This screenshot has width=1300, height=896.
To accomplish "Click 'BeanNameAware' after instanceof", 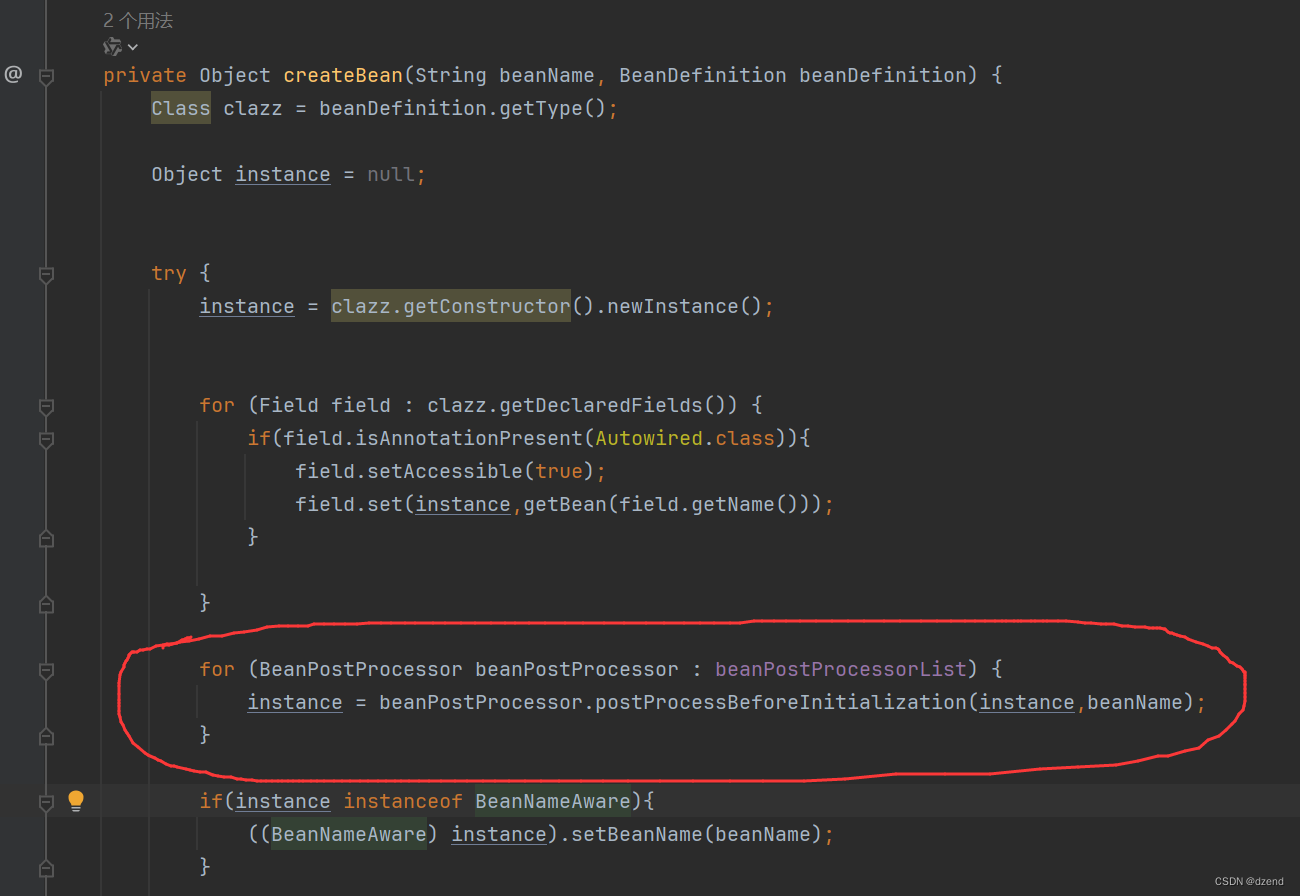I will point(553,801).
